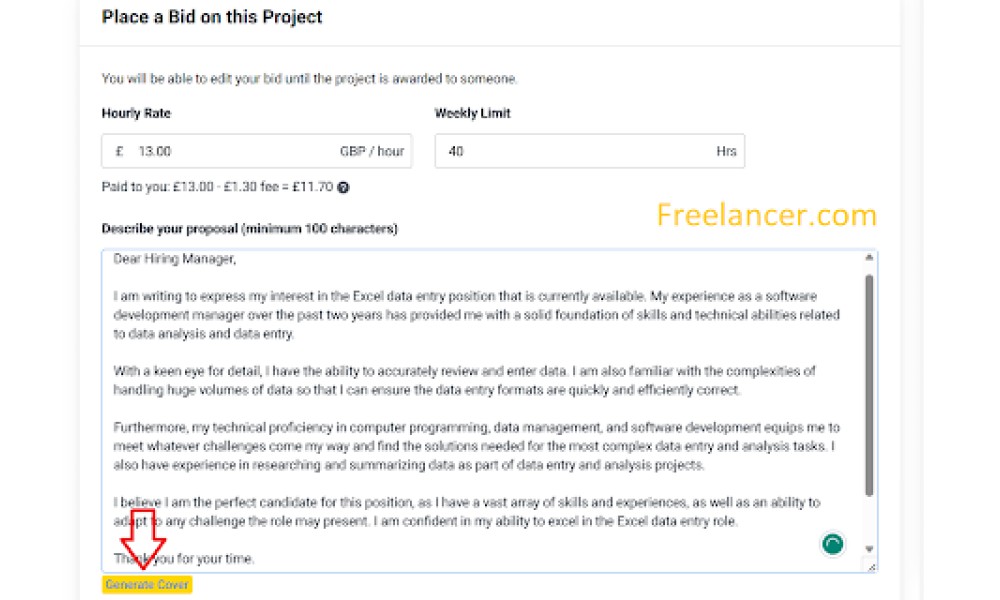Click the scroll up arrow of proposal textarea
Screen dimensions: 1000x600
869,258
